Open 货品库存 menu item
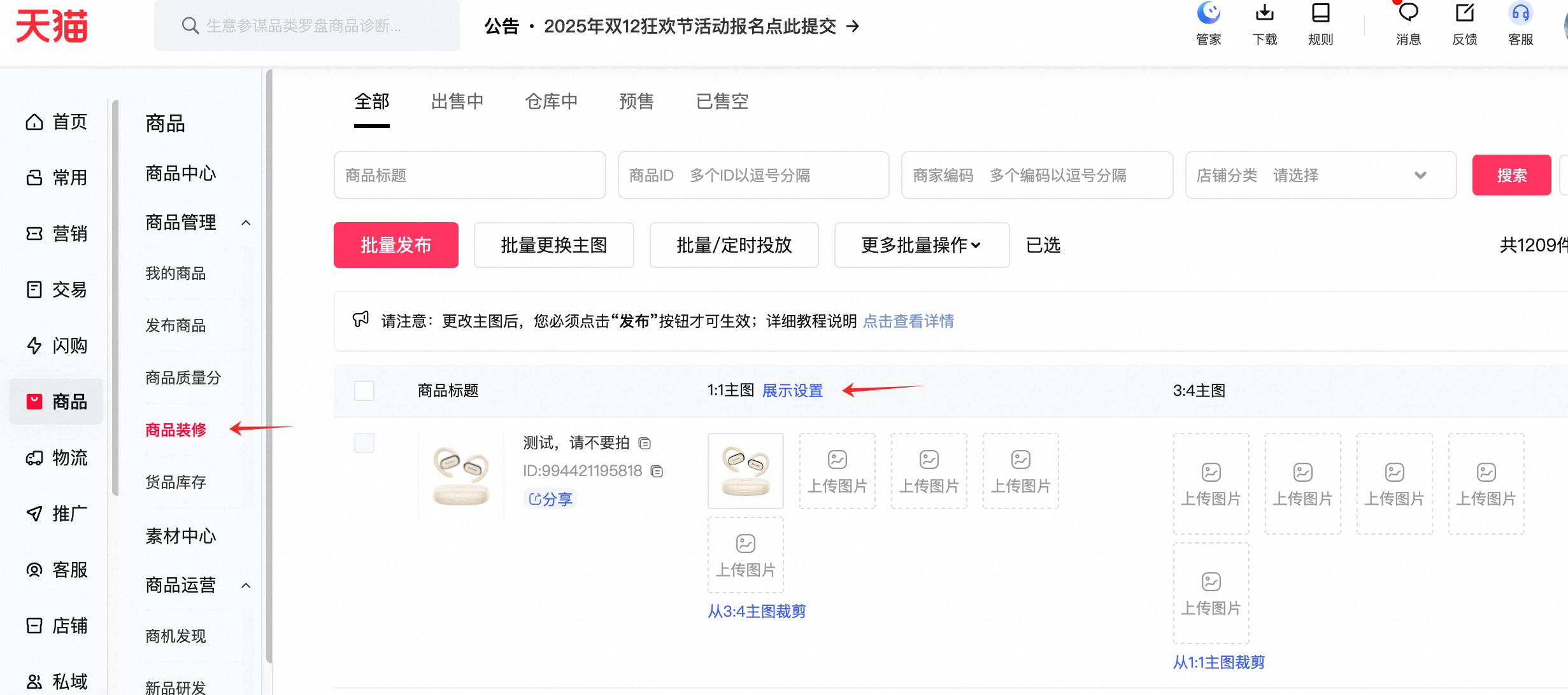 coord(176,482)
